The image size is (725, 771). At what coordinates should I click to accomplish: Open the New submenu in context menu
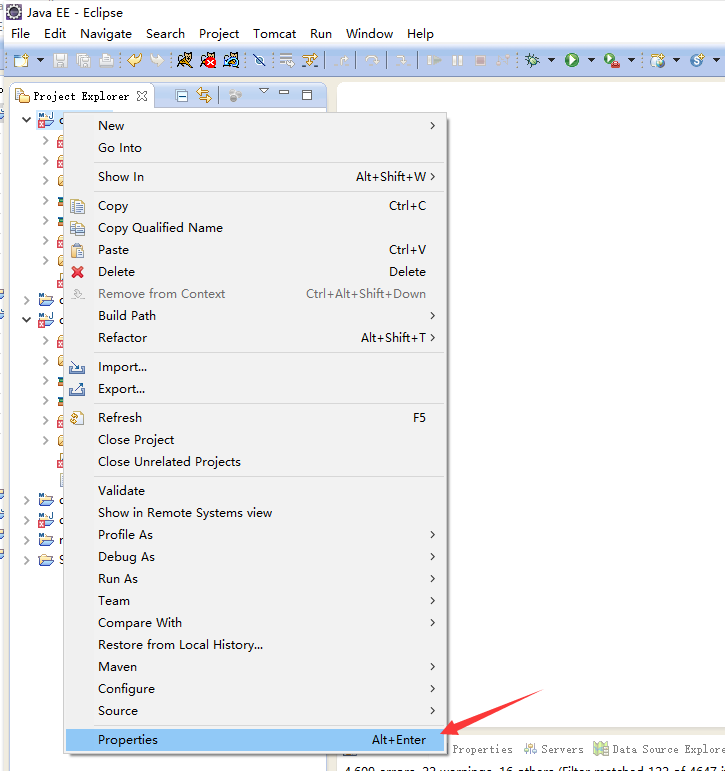255,126
